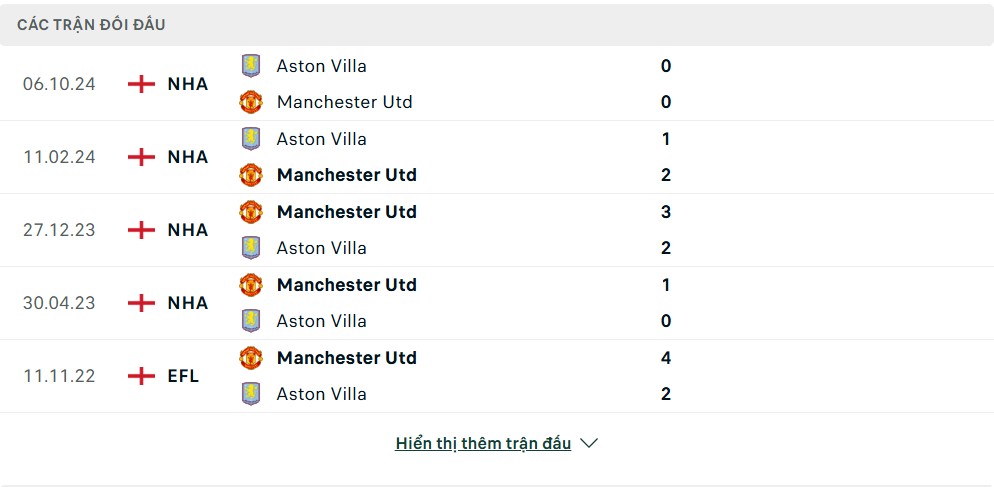Click England flag icon for 06.10.24 match
The height and width of the screenshot is (487, 994).
[141, 84]
